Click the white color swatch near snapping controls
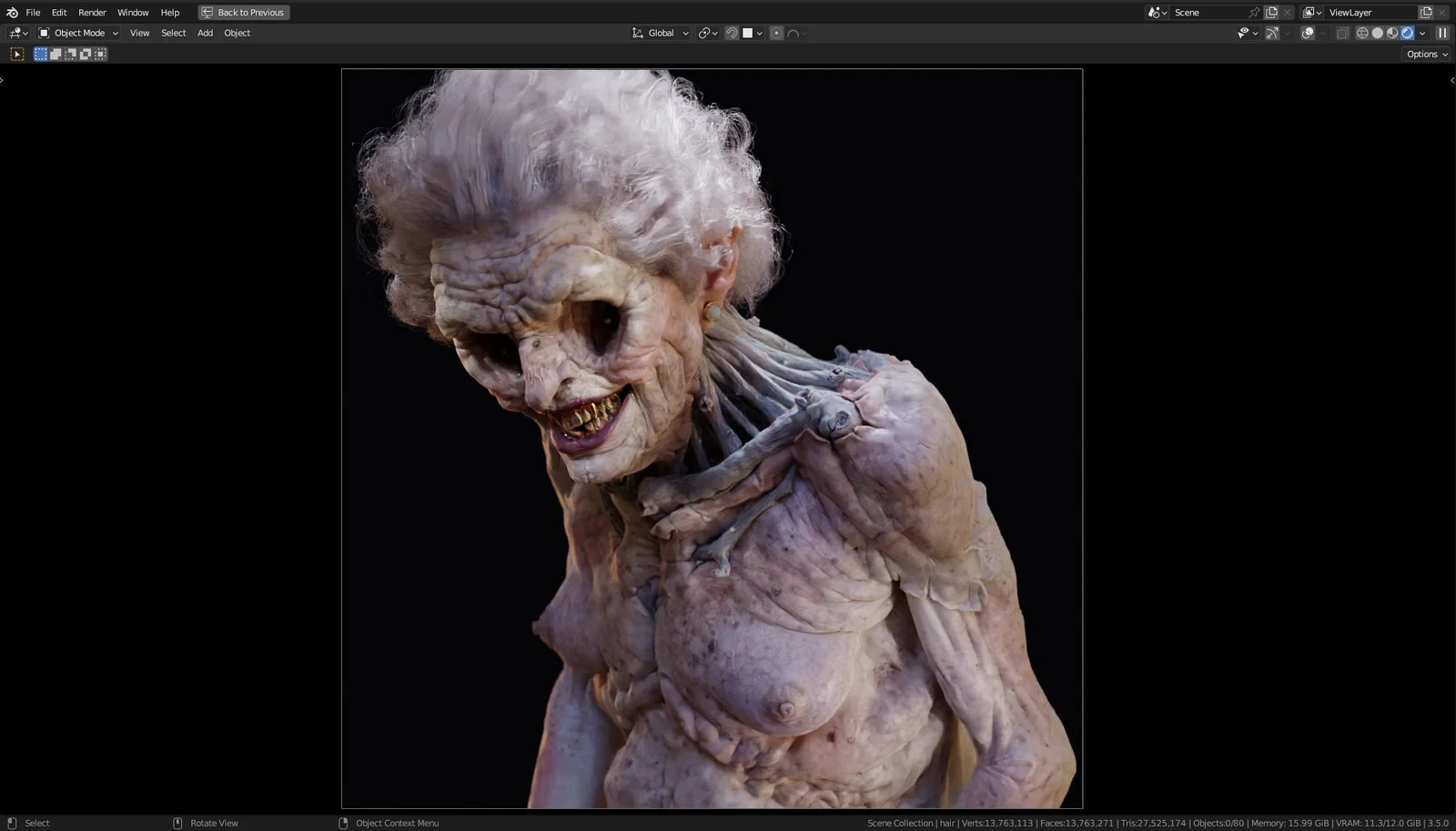The width and height of the screenshot is (1456, 831). pyautogui.click(x=748, y=33)
